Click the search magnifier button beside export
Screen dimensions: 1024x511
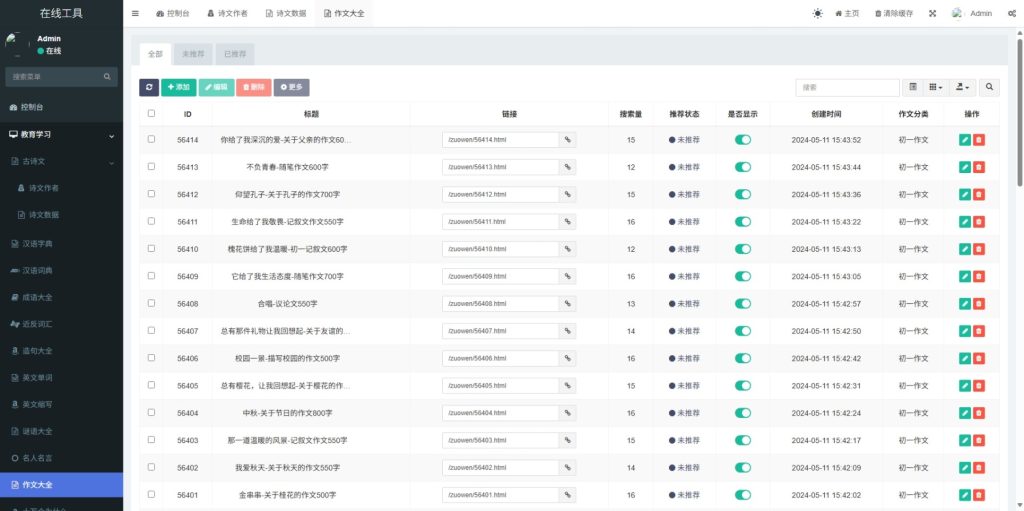(989, 88)
